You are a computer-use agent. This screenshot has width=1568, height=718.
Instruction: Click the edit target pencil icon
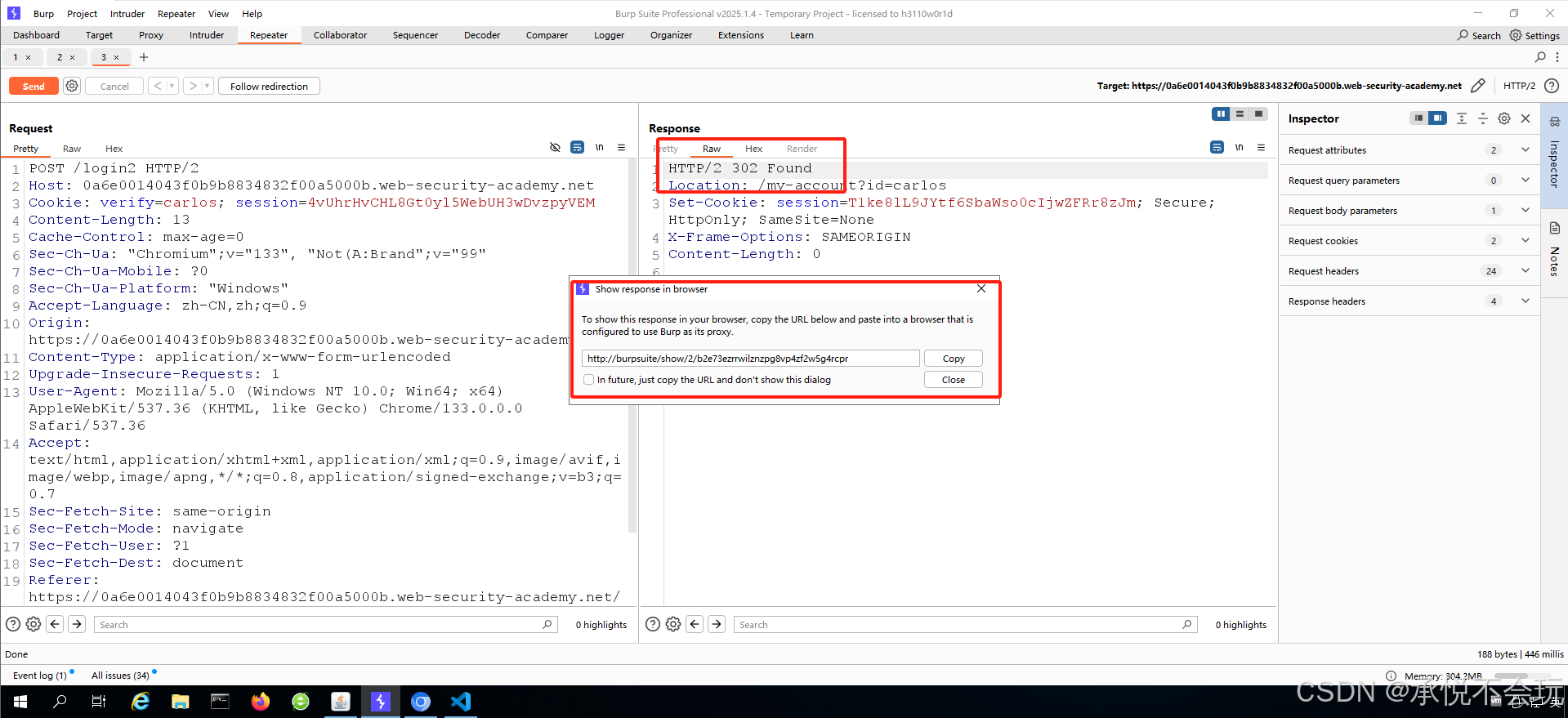pyautogui.click(x=1478, y=86)
